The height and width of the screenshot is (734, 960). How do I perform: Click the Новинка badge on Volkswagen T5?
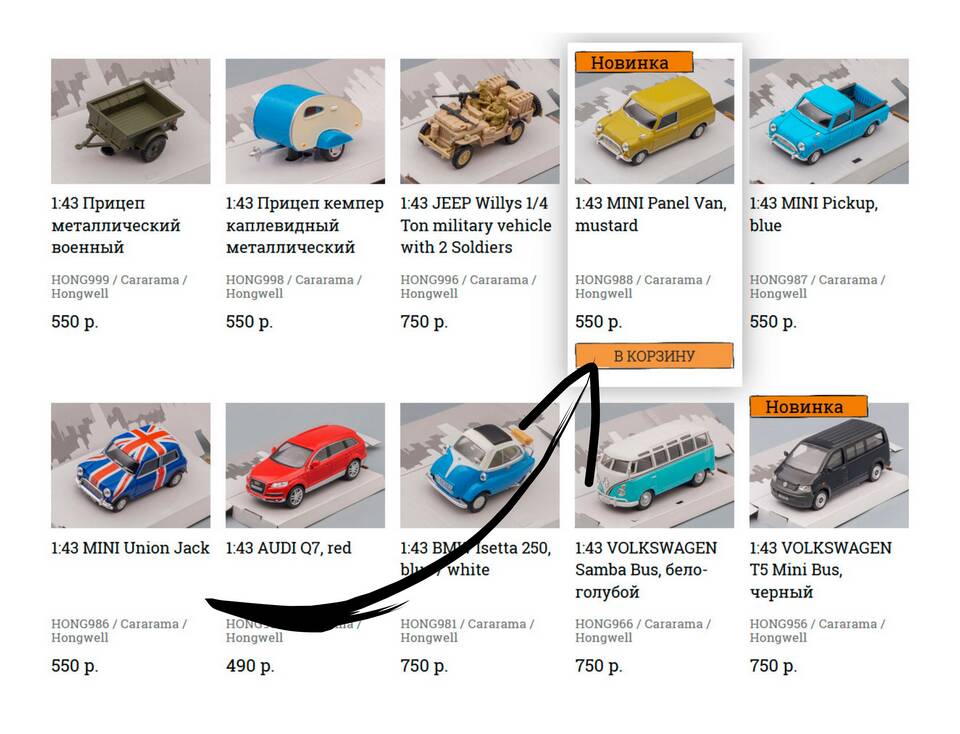[808, 406]
